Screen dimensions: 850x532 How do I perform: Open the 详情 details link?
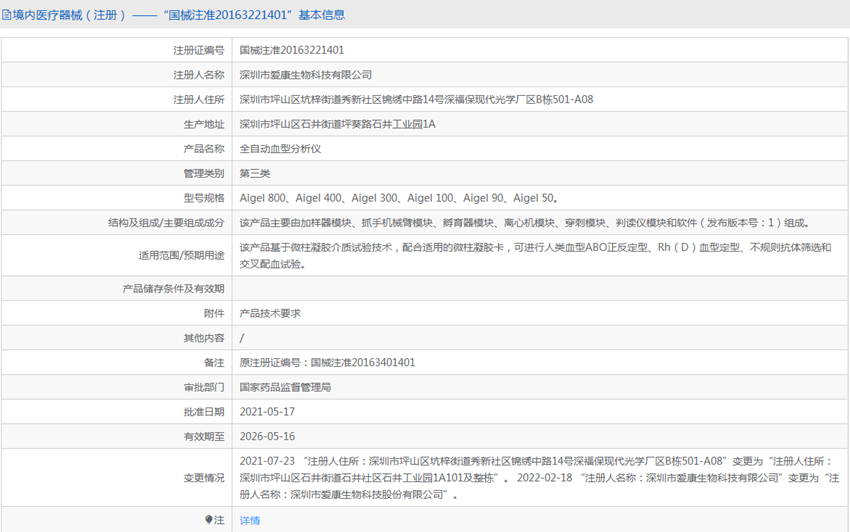click(x=250, y=520)
